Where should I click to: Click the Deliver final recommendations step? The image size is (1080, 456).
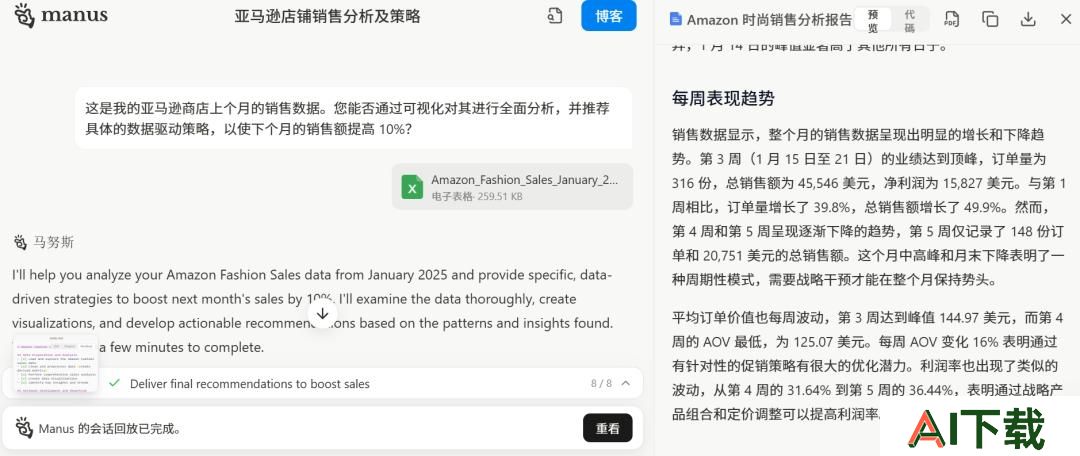(249, 384)
